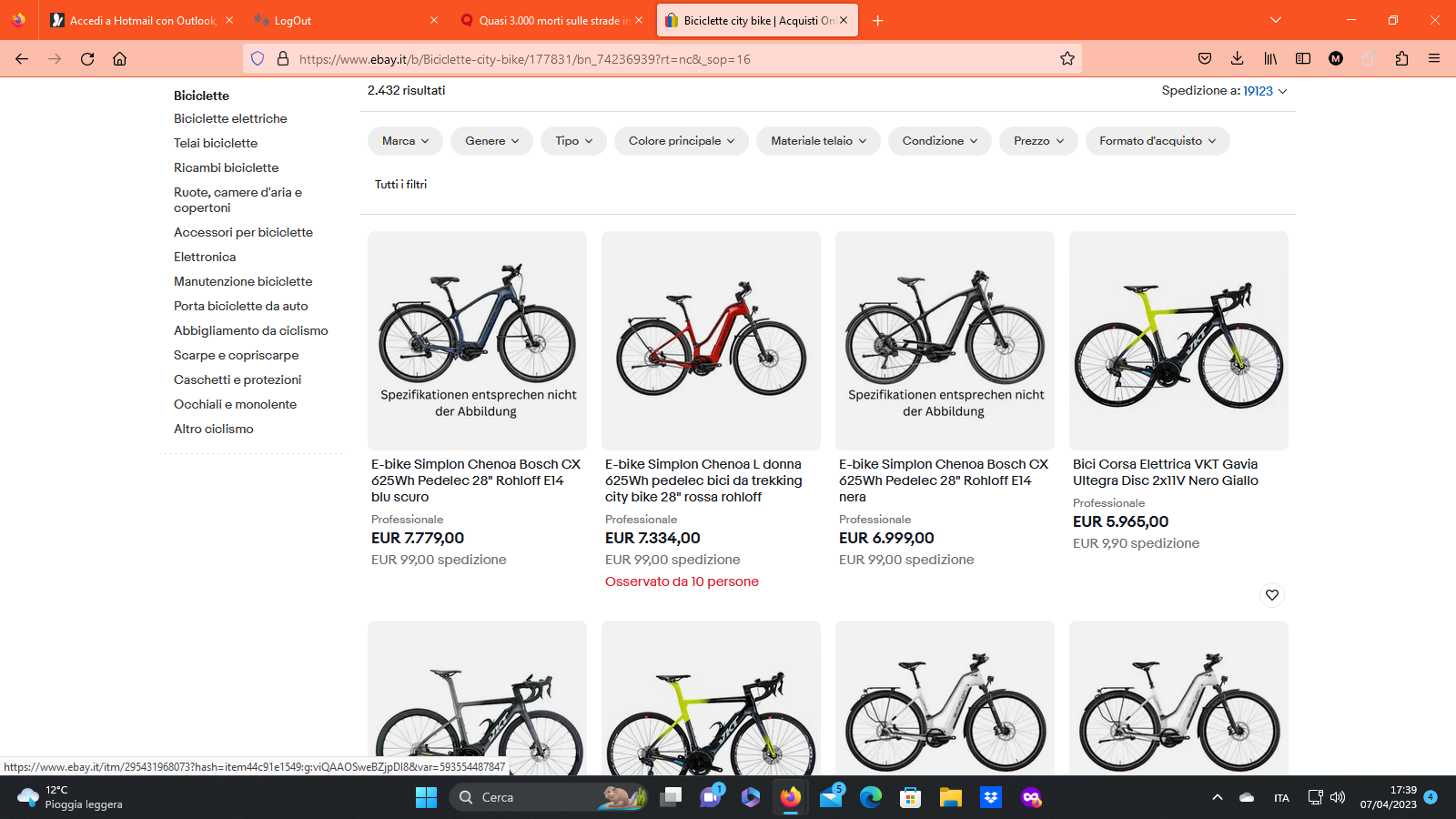1456x819 pixels.
Task: Reload the page with the refresh button
Action: pyautogui.click(x=87, y=59)
